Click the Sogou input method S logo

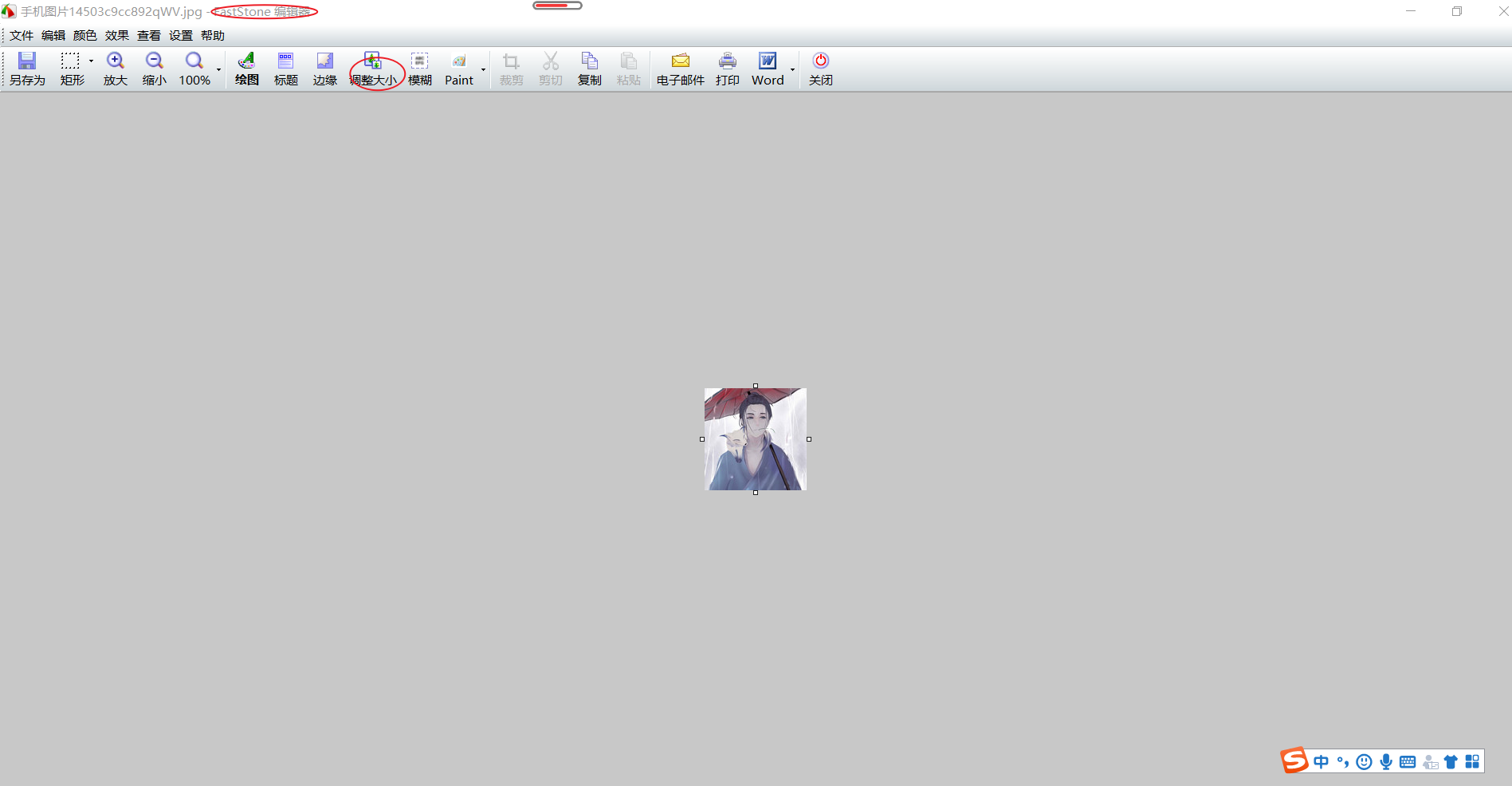click(x=1294, y=760)
